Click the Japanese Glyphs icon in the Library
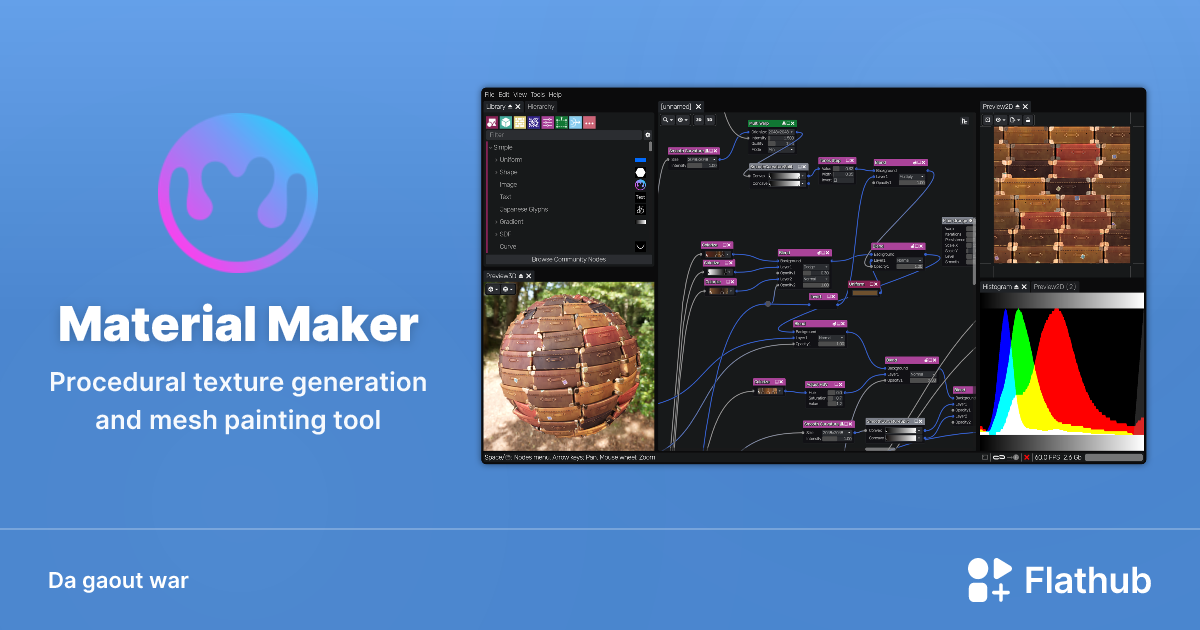This screenshot has height=630, width=1200. pos(640,209)
